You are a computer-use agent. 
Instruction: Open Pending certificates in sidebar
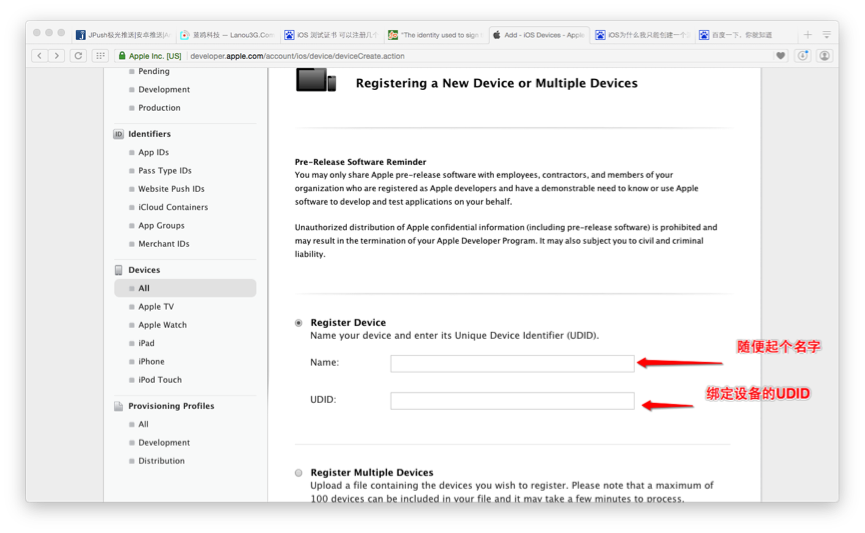154,71
